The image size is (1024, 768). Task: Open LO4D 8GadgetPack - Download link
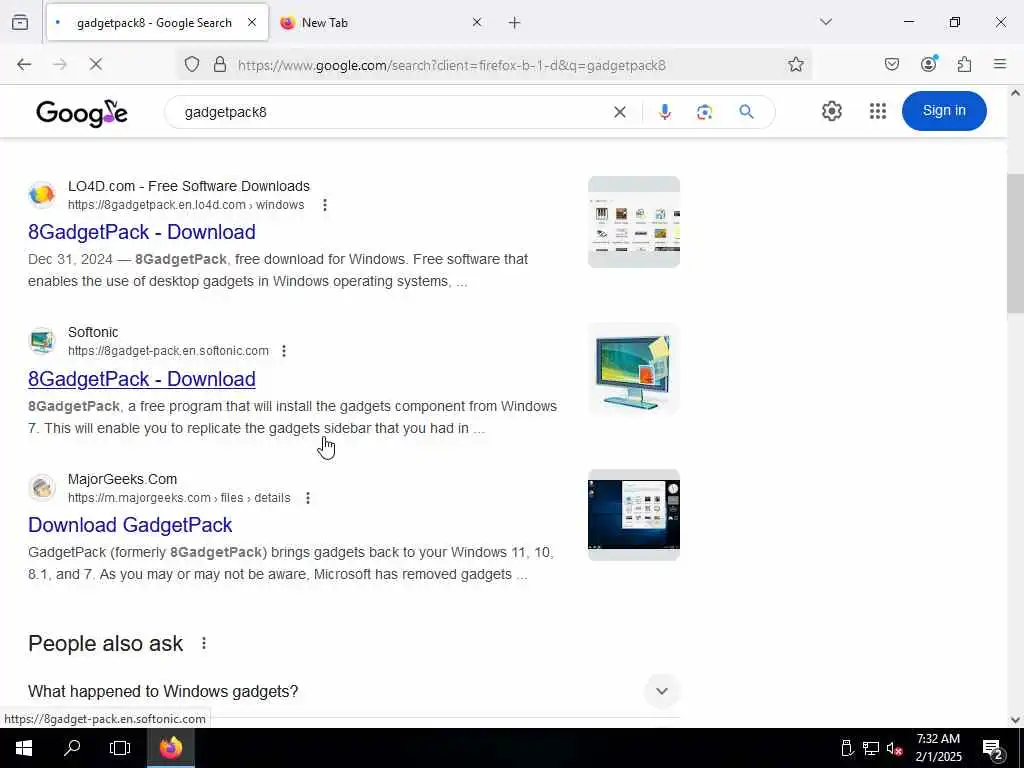(142, 232)
